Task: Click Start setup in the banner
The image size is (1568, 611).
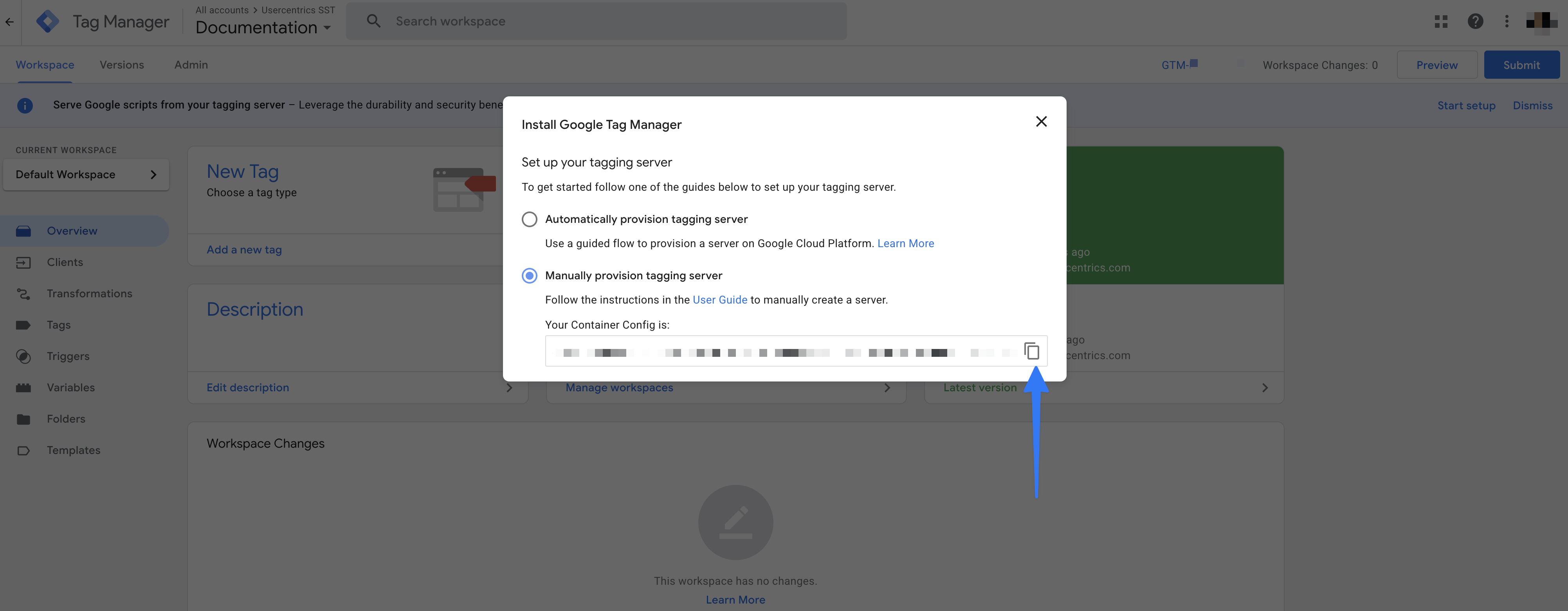Action: click(x=1466, y=105)
